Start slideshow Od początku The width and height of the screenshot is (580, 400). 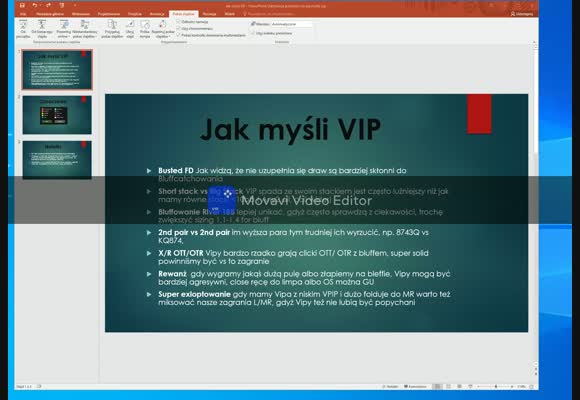point(23,29)
